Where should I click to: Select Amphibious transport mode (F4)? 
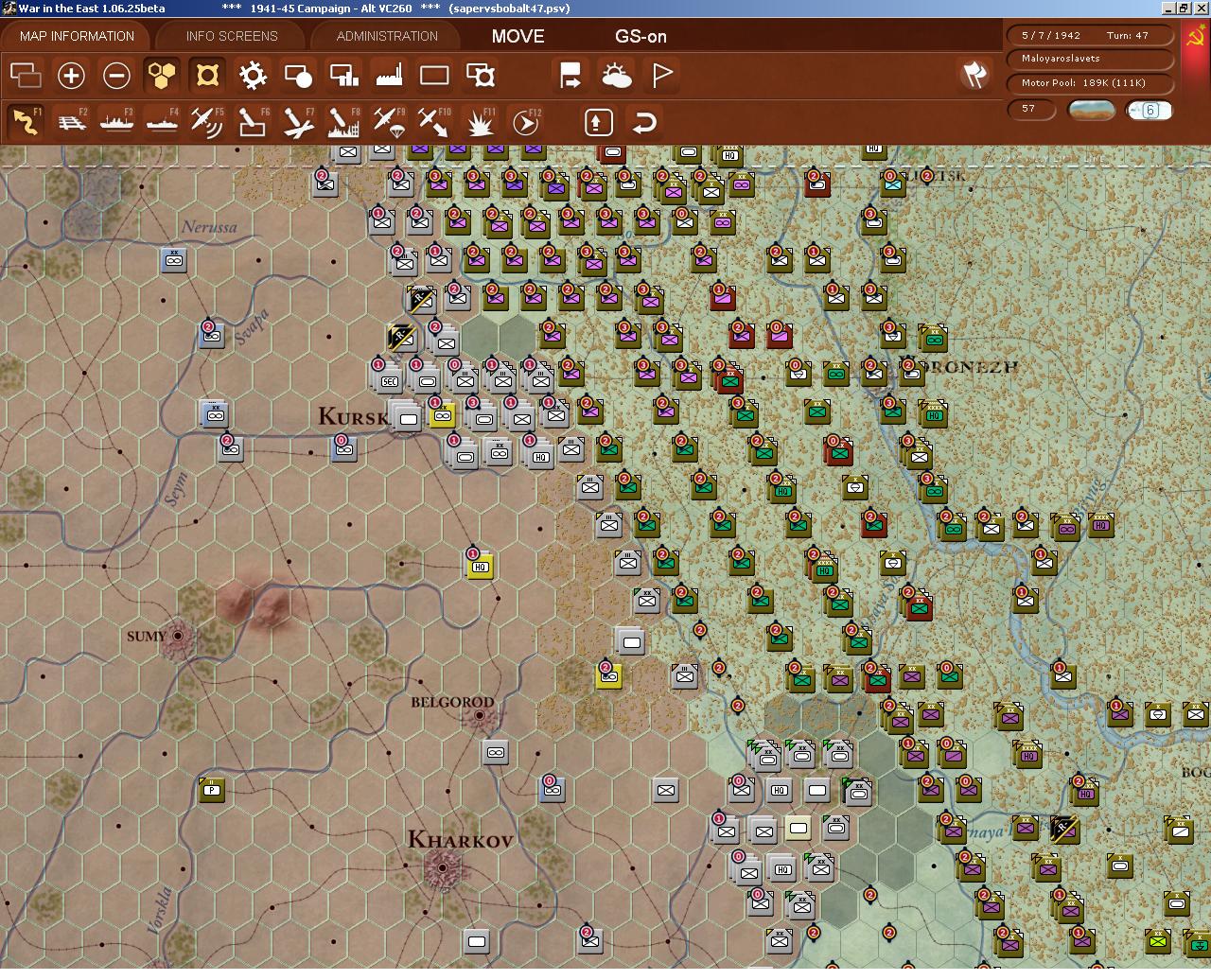tap(163, 122)
